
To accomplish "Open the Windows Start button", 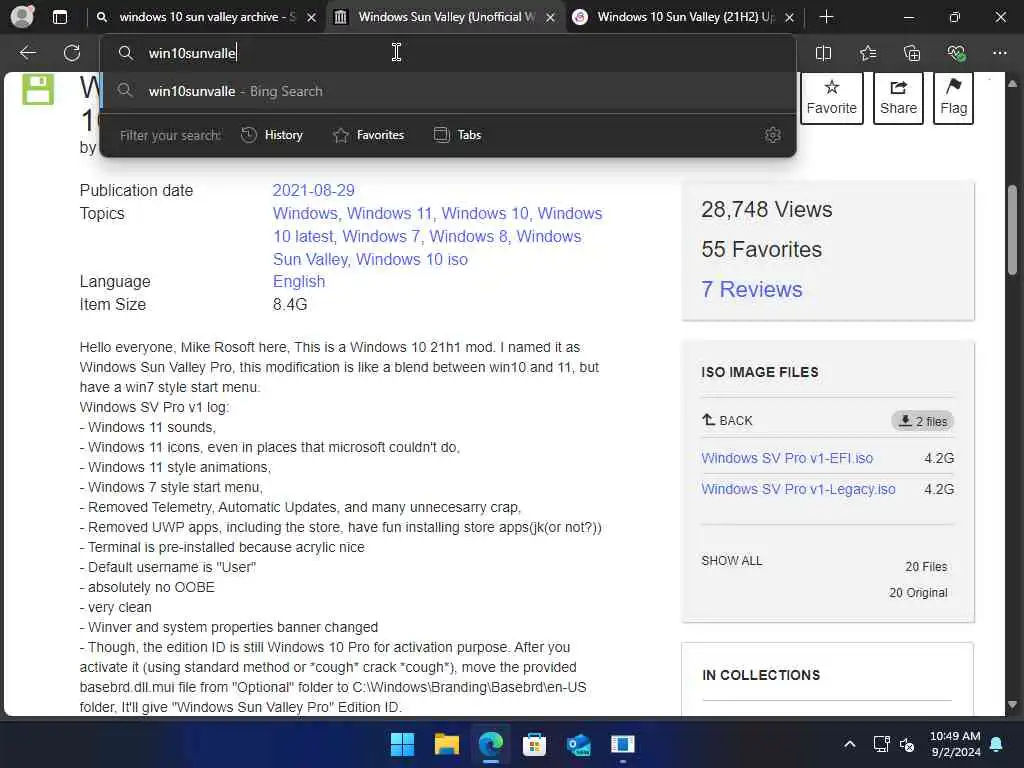I will pos(402,744).
